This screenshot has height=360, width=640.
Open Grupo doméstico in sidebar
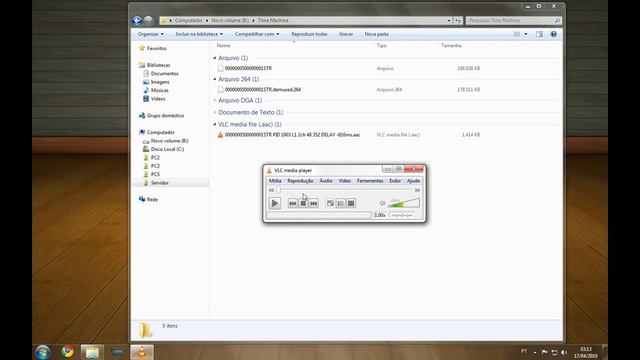coord(165,116)
